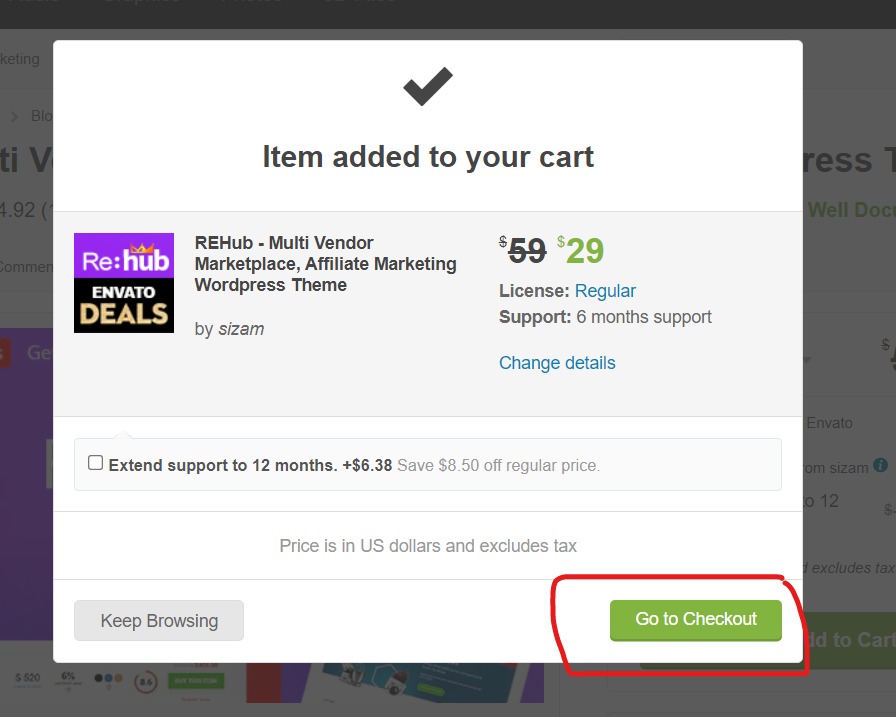Click the Blo breadcrumb item behind the dialog
Screen dimensions: 896x717
(42, 116)
